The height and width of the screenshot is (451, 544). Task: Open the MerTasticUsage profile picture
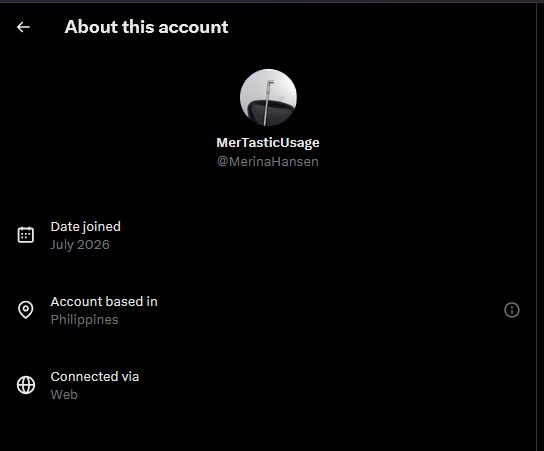268,97
